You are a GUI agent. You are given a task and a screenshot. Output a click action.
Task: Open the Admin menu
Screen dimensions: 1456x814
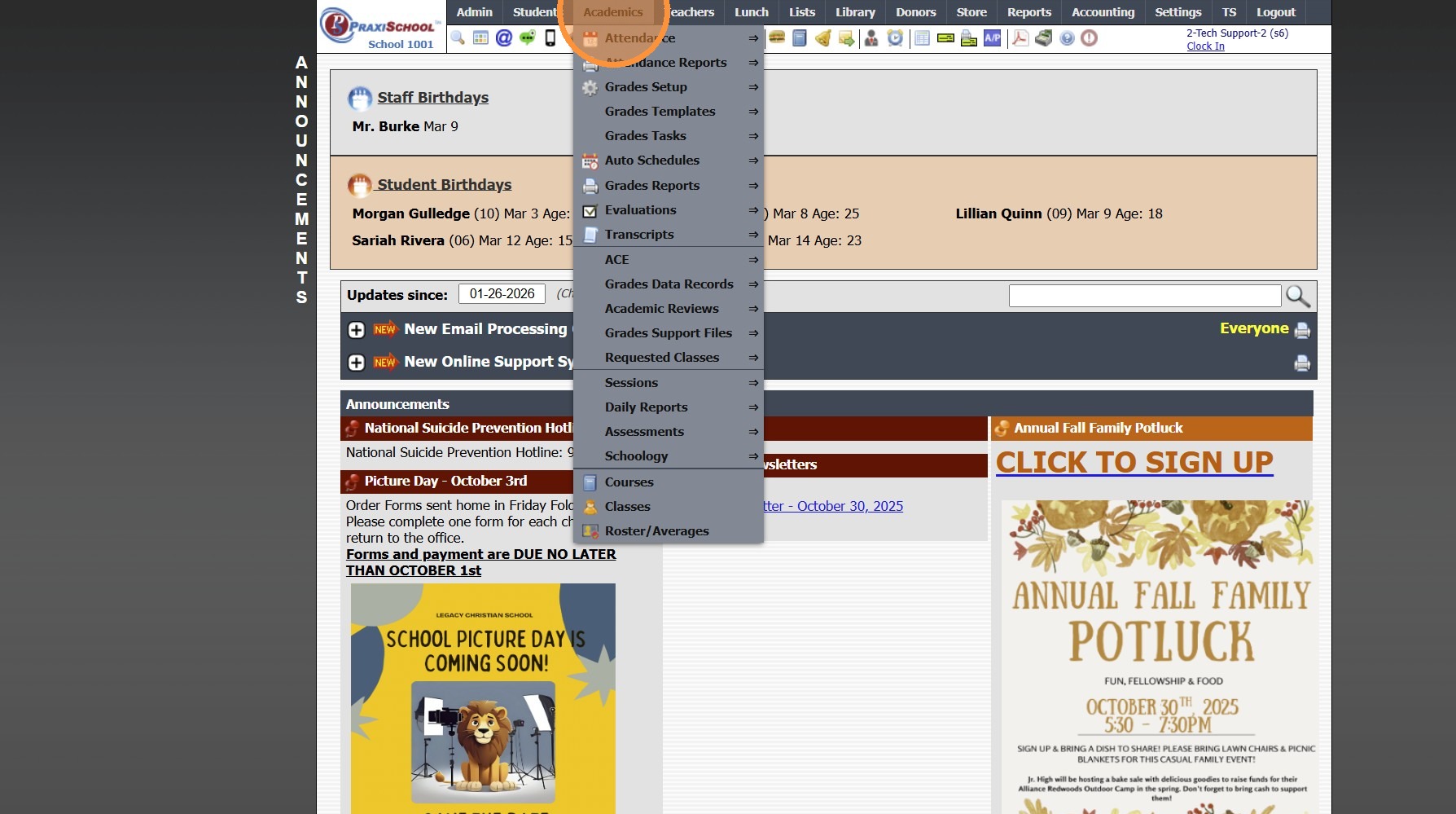(474, 12)
